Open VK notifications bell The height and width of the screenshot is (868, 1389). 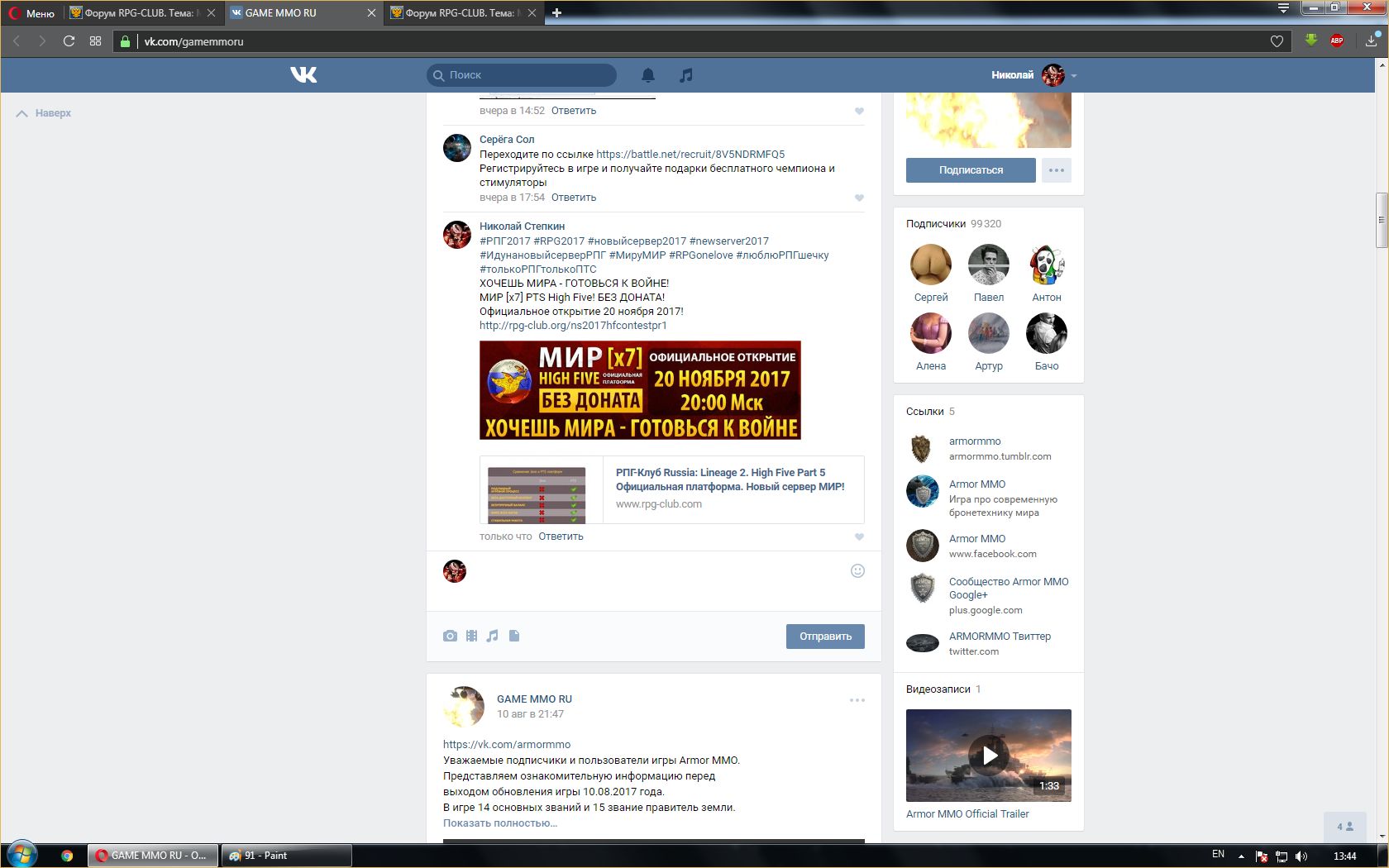click(x=648, y=75)
